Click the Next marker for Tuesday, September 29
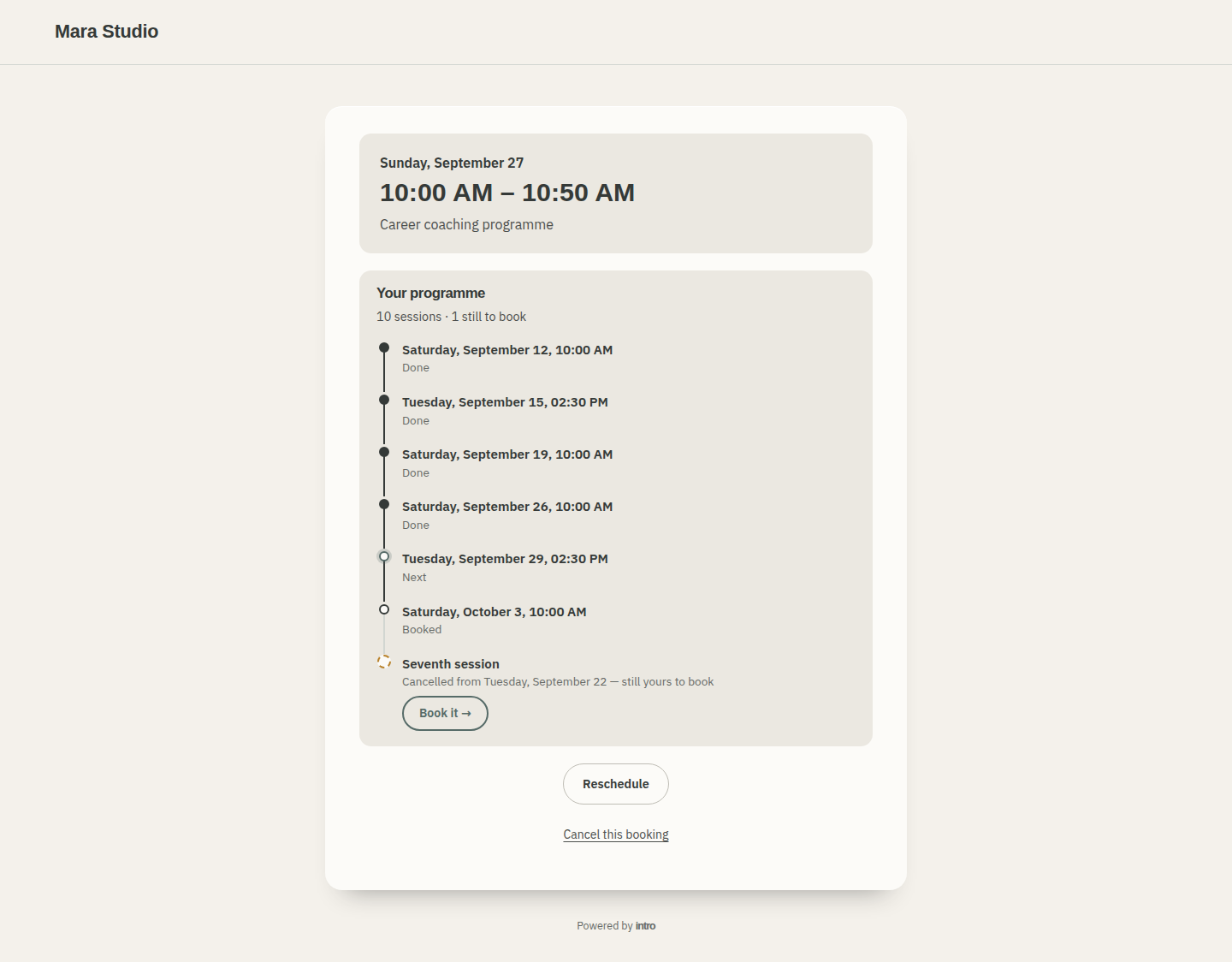Screen dimensions: 1232x962 (x=384, y=556)
